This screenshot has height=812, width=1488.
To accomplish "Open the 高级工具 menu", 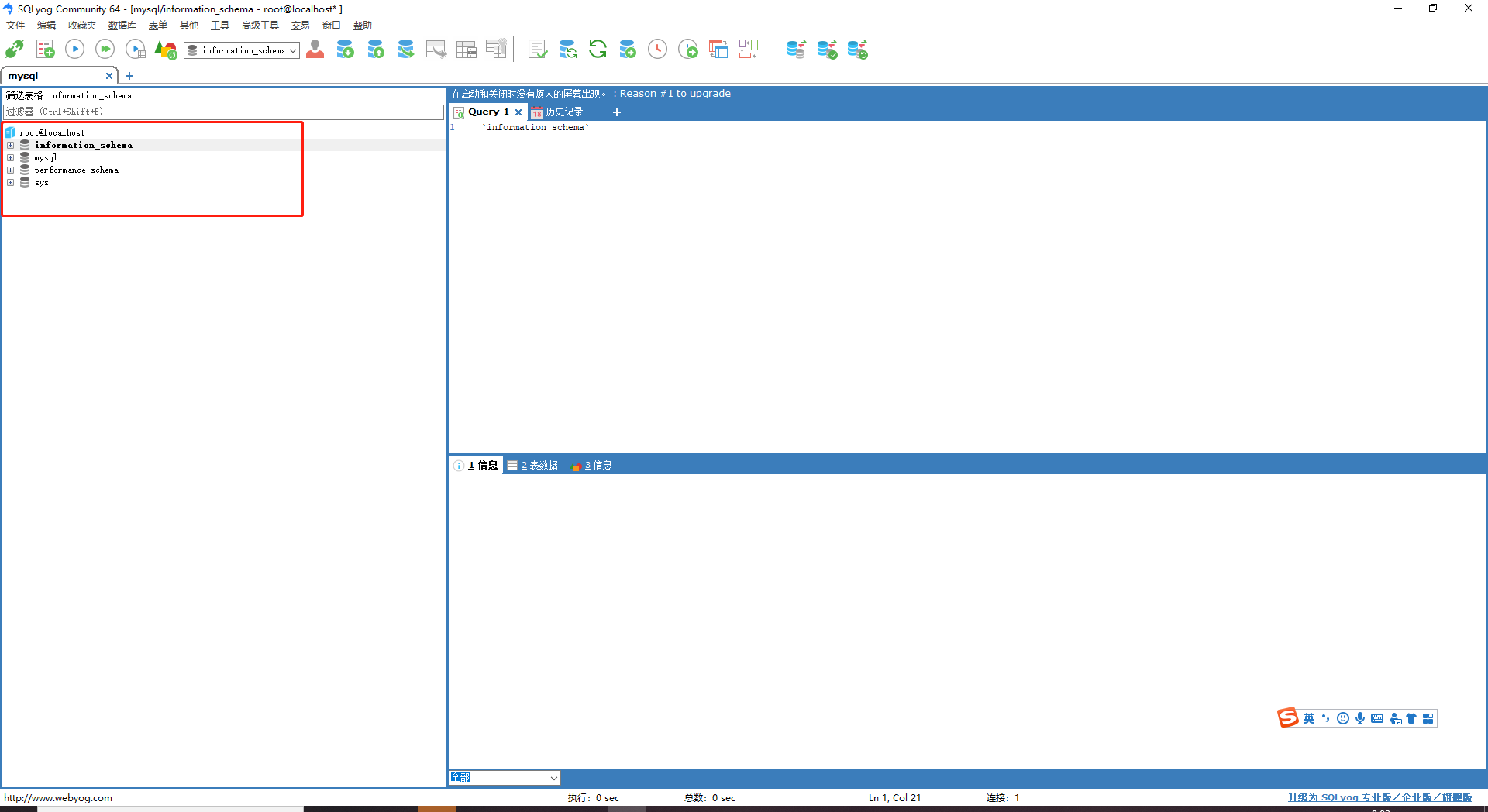I will tap(260, 26).
